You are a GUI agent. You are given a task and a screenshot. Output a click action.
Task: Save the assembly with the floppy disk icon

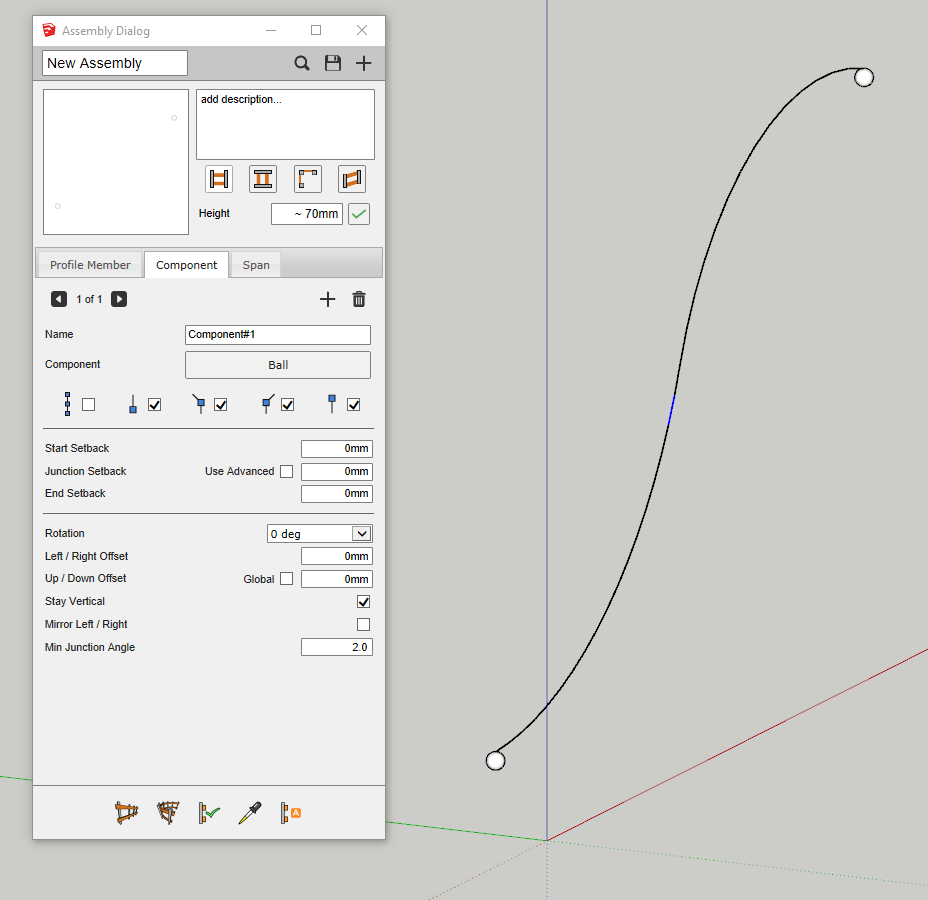tap(333, 63)
